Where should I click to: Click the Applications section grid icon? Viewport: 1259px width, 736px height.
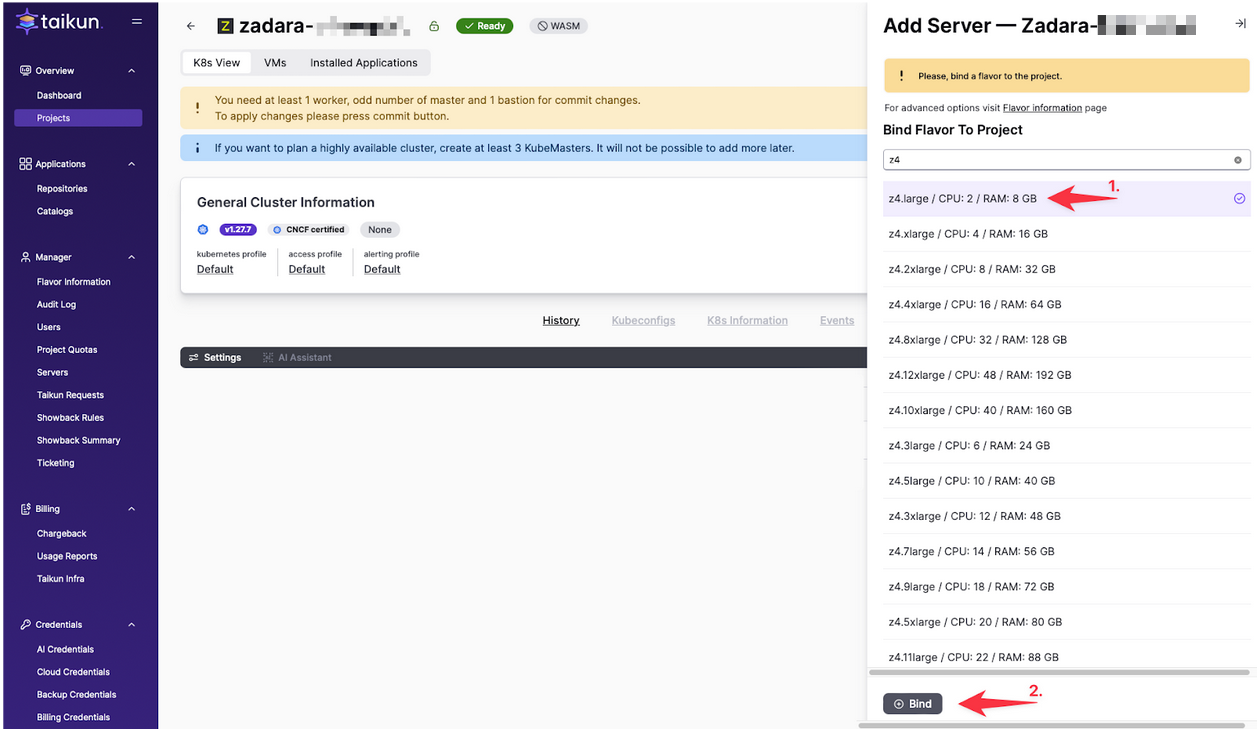click(x=26, y=164)
